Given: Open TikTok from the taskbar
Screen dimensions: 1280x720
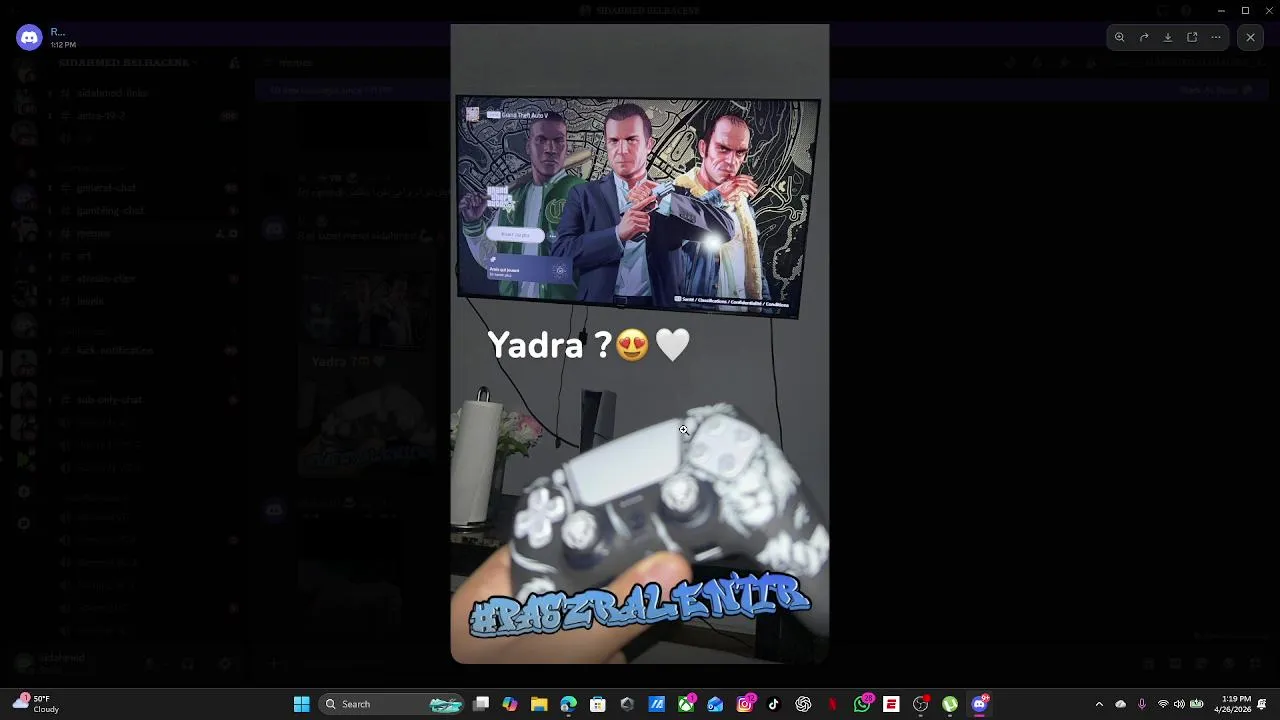Looking at the screenshot, I should [x=774, y=704].
